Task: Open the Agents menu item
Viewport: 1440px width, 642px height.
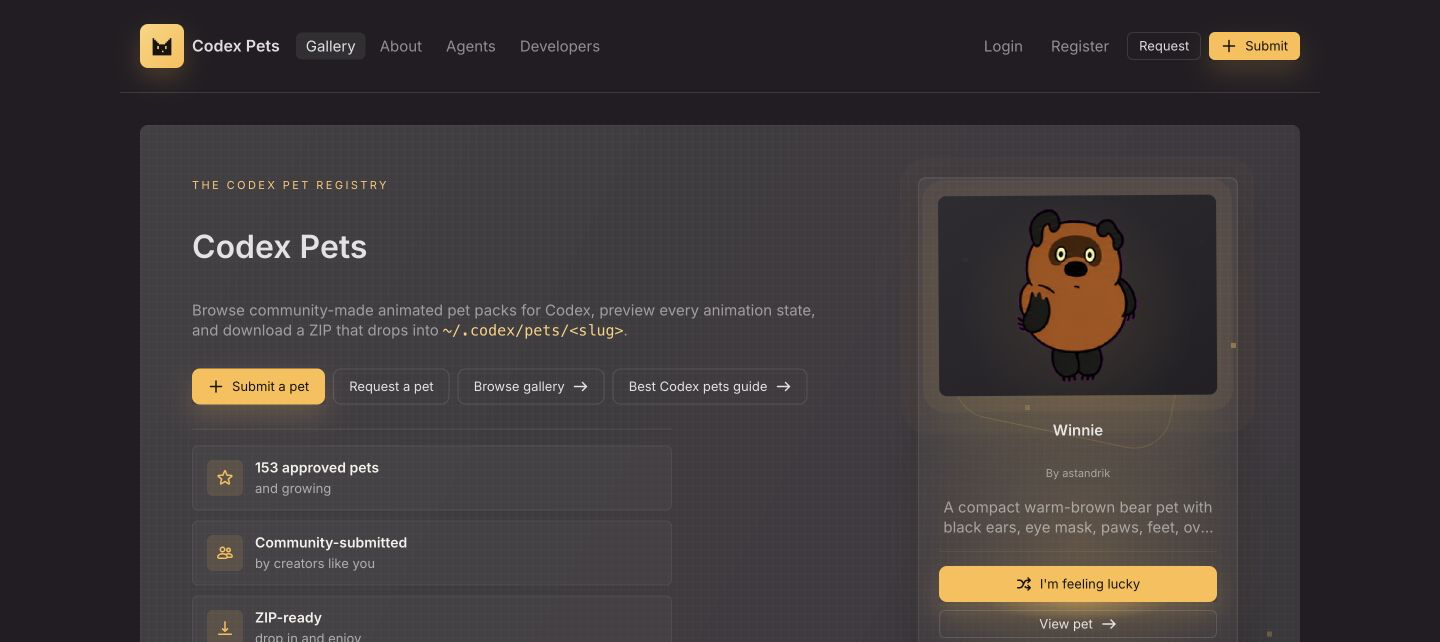Action: tap(471, 46)
